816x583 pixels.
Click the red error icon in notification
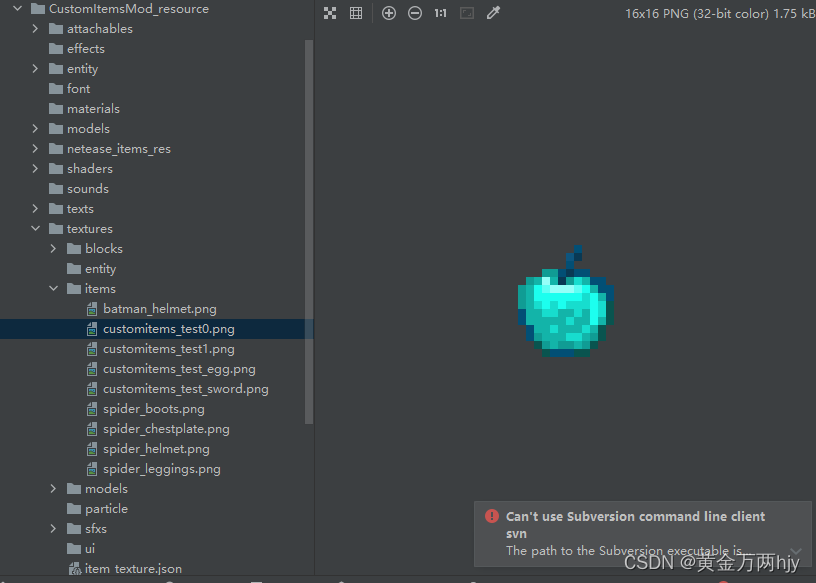[492, 516]
